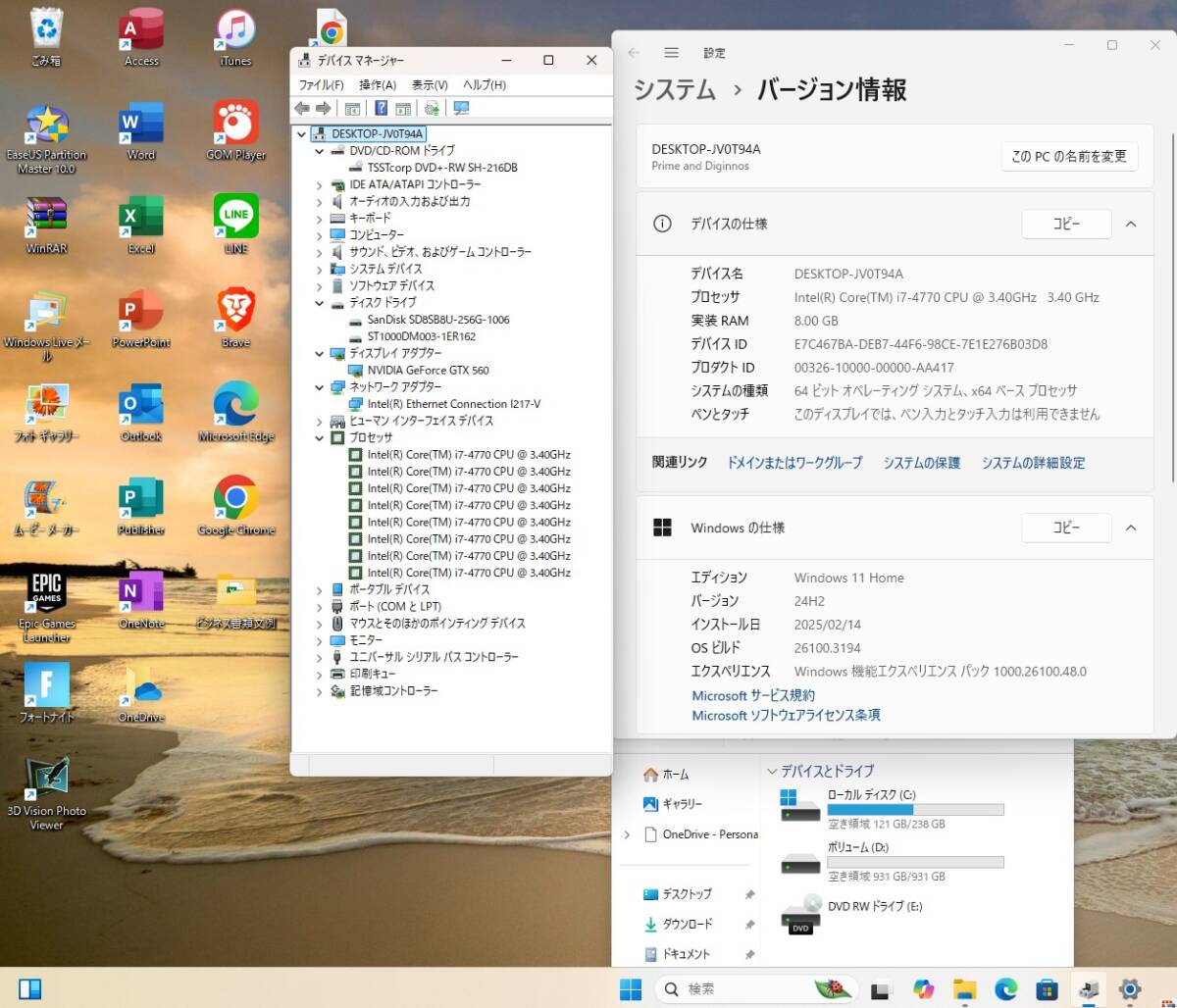1177x1008 pixels.
Task: Open the 操作(A) menu
Action: [x=378, y=85]
